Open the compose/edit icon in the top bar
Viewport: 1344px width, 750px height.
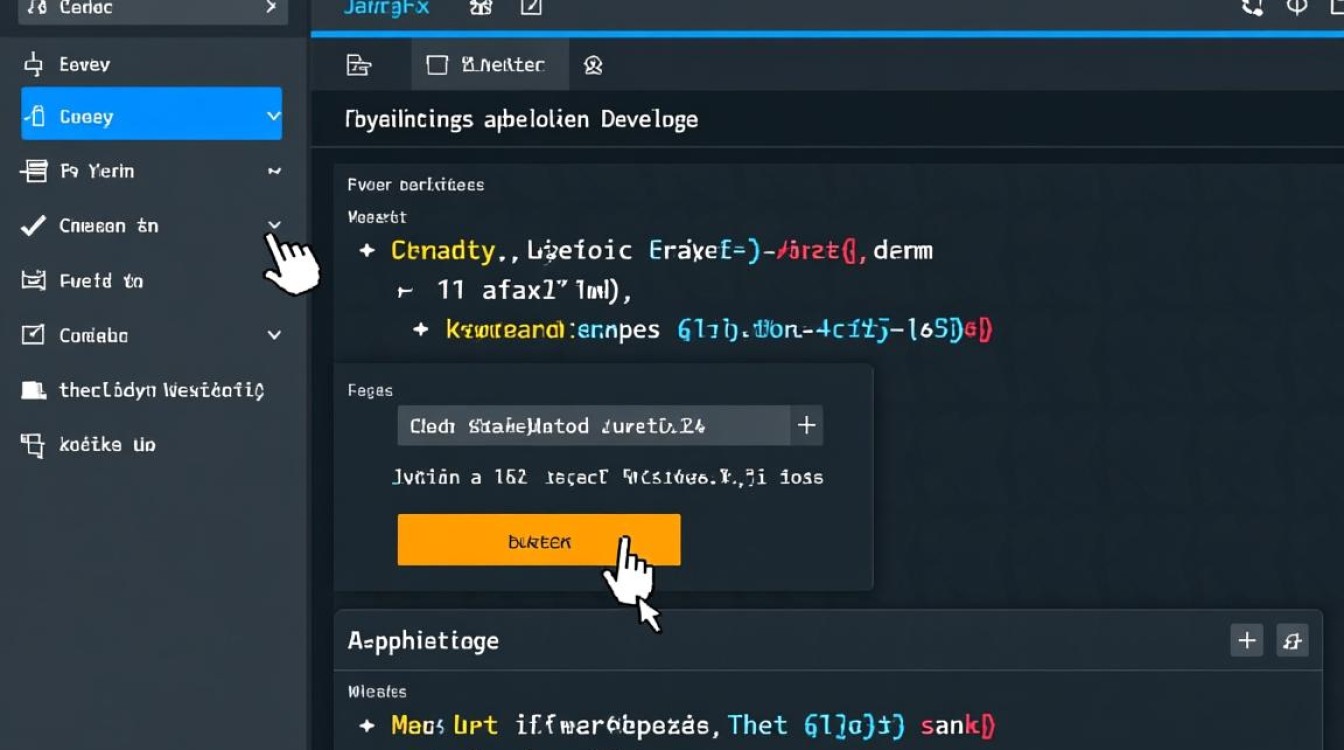(x=531, y=7)
